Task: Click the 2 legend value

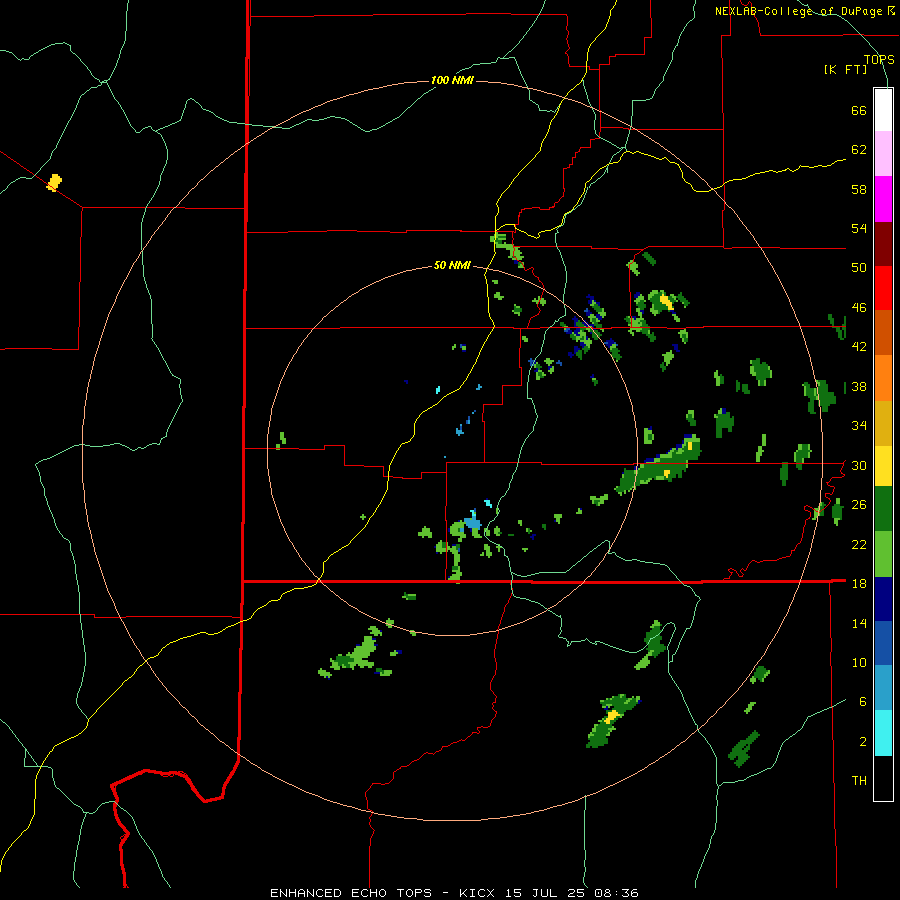Action: coord(863,742)
